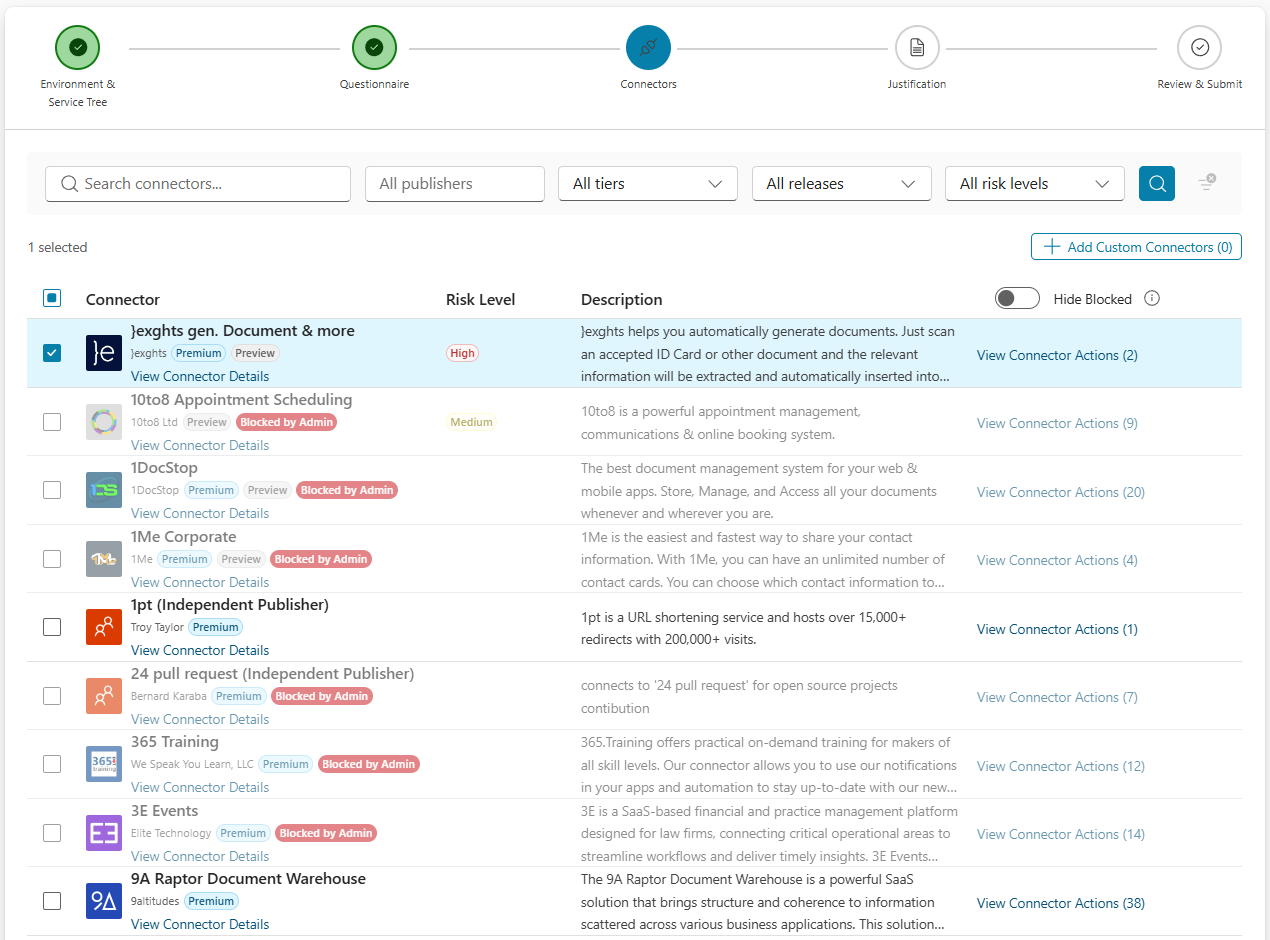The height and width of the screenshot is (940, 1270).
Task: Click the blue search magnifier button
Action: coord(1157,183)
